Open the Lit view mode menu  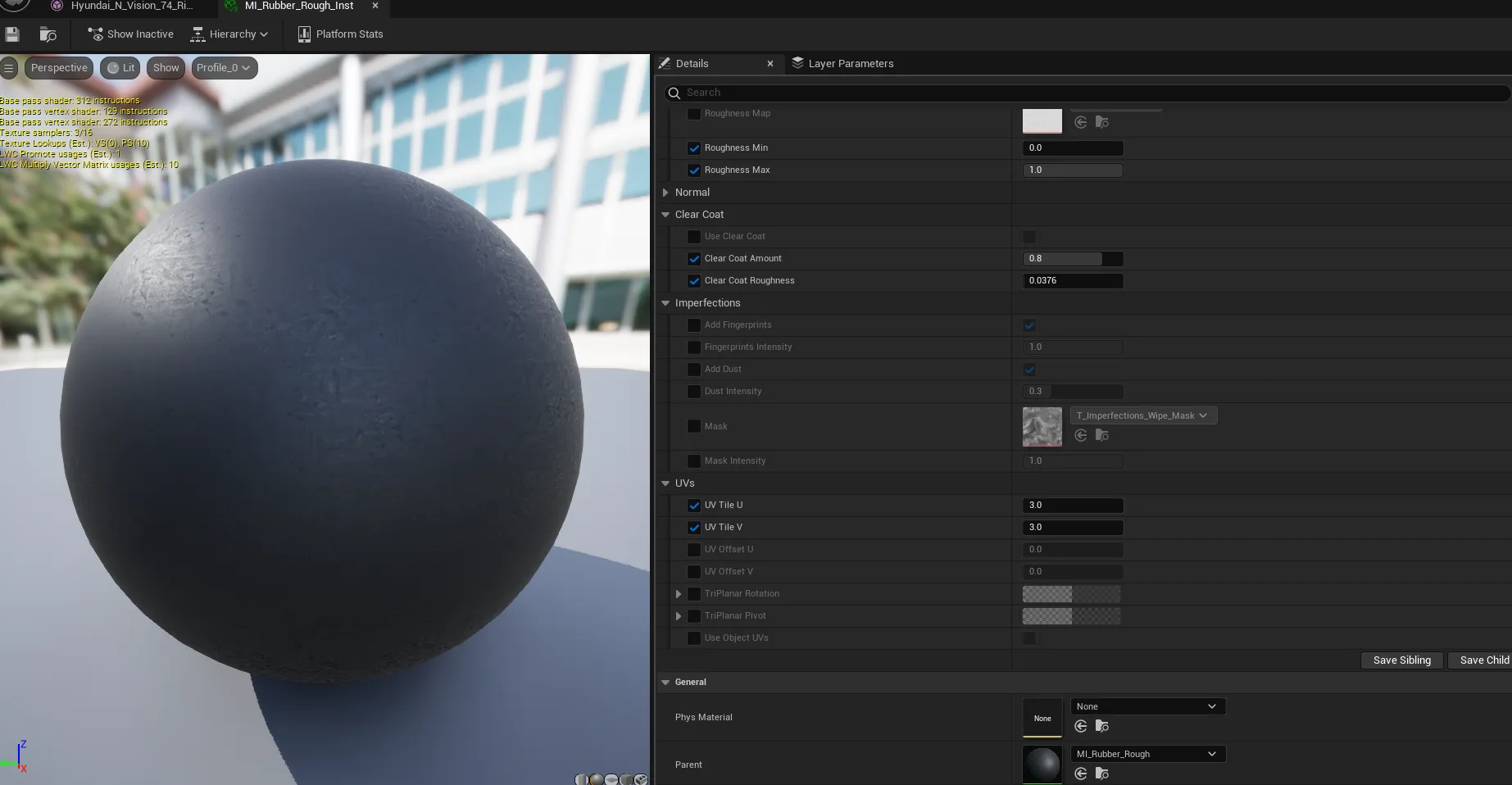tap(120, 68)
